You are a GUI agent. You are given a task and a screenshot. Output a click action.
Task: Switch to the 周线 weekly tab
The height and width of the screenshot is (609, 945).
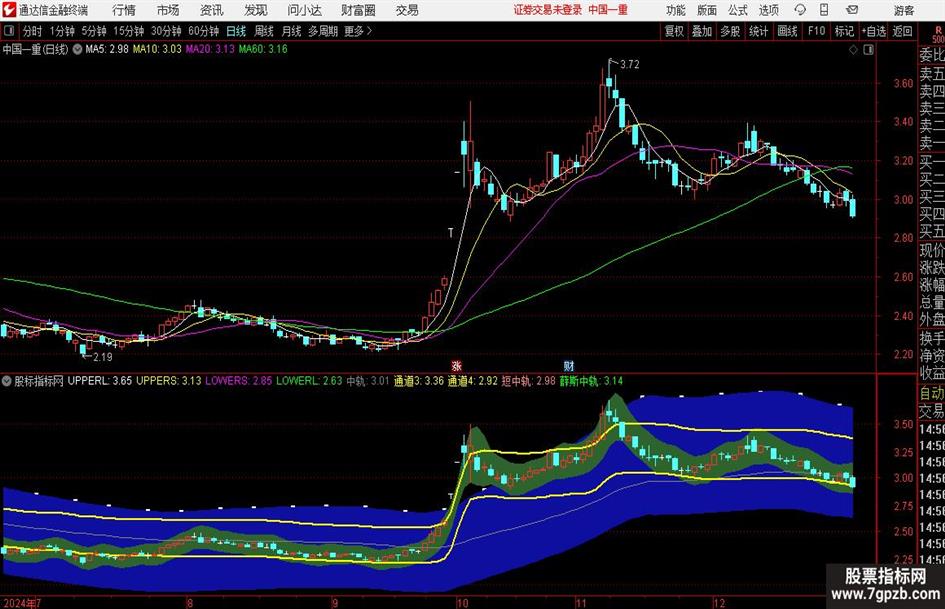[264, 31]
